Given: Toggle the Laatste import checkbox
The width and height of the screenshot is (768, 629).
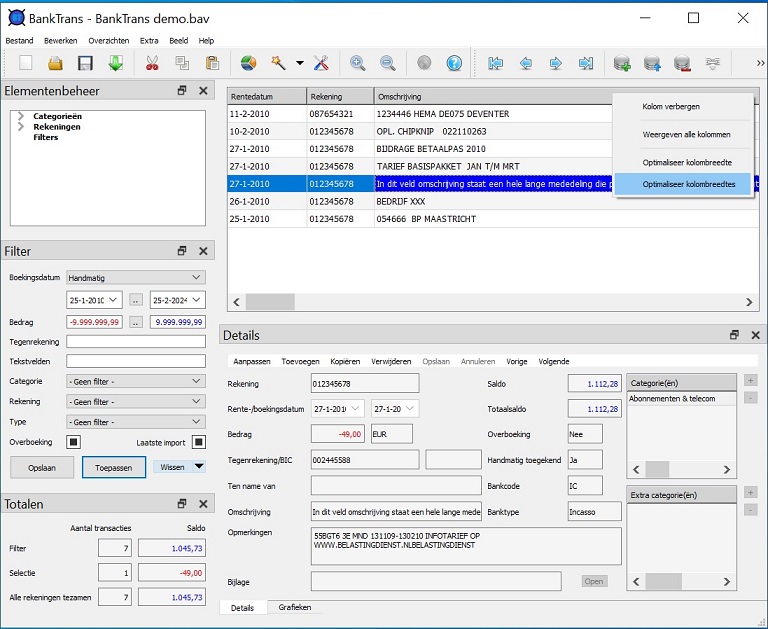Looking at the screenshot, I should 199,442.
